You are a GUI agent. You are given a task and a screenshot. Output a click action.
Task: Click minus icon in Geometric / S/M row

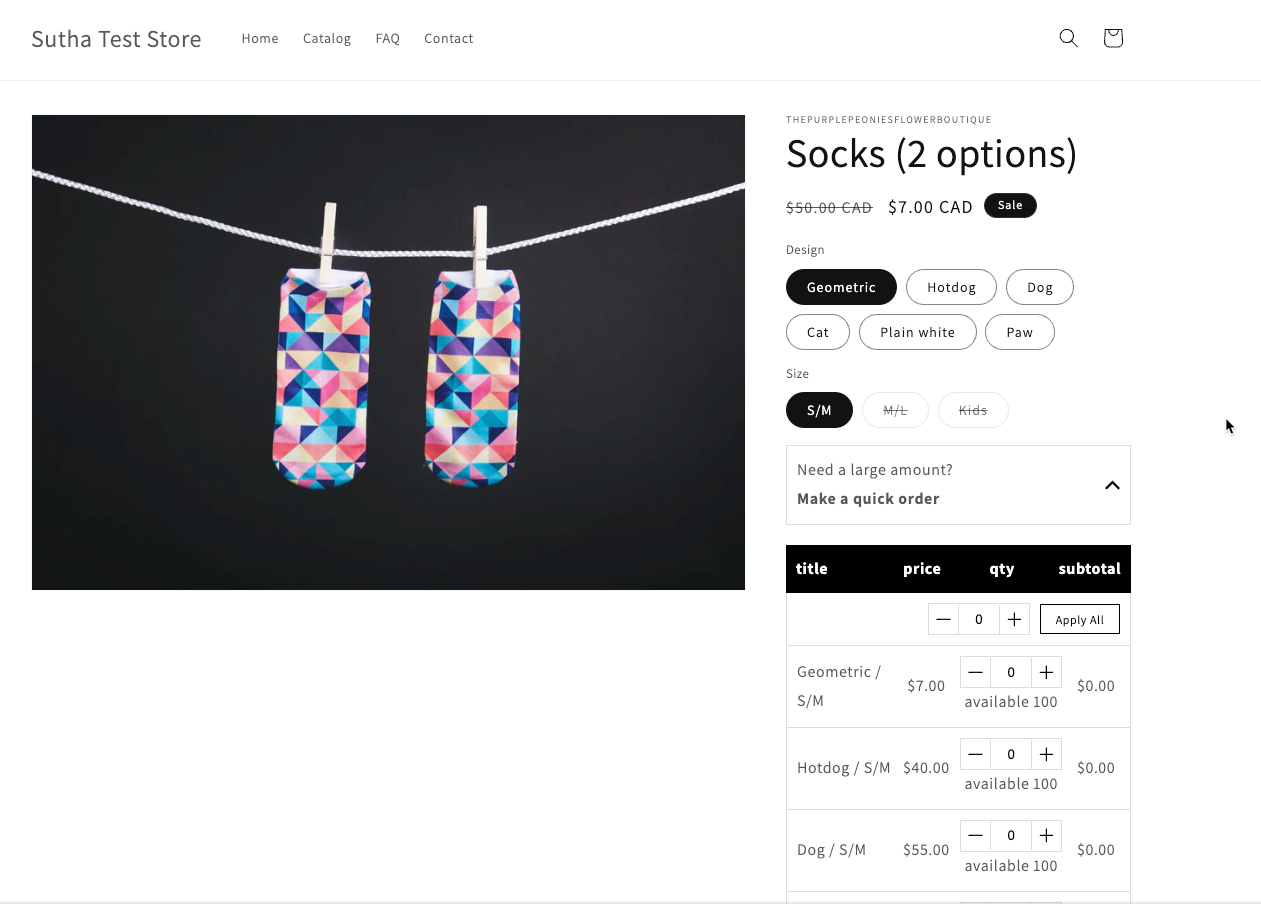click(976, 672)
